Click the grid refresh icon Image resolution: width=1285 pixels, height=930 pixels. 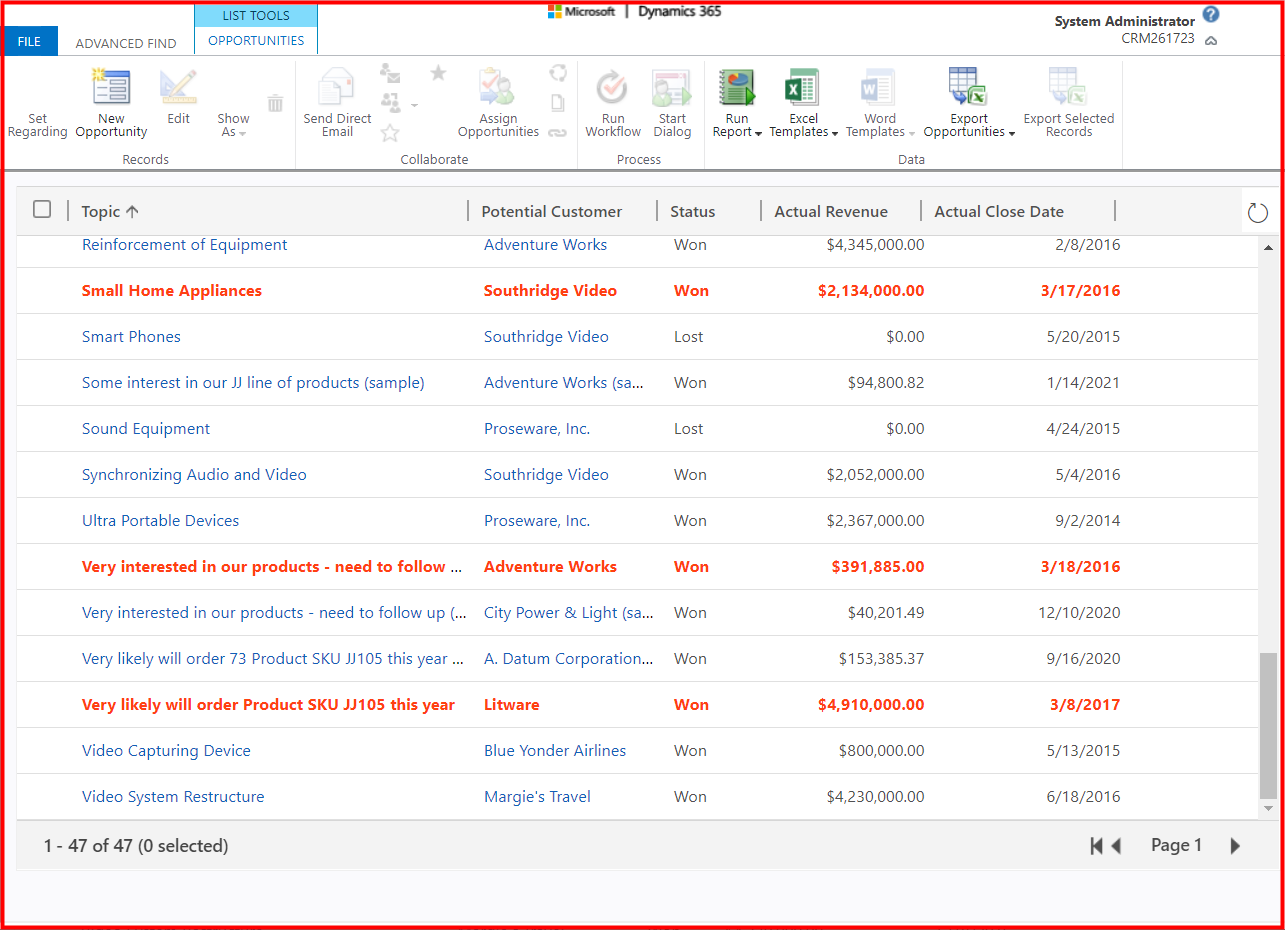1258,212
